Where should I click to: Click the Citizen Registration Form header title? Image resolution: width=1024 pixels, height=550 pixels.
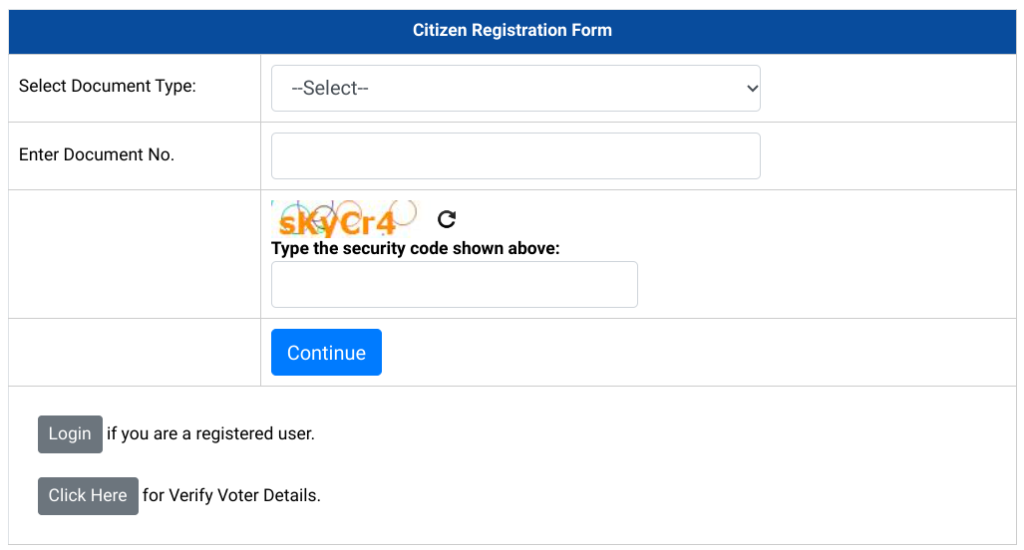tap(512, 30)
